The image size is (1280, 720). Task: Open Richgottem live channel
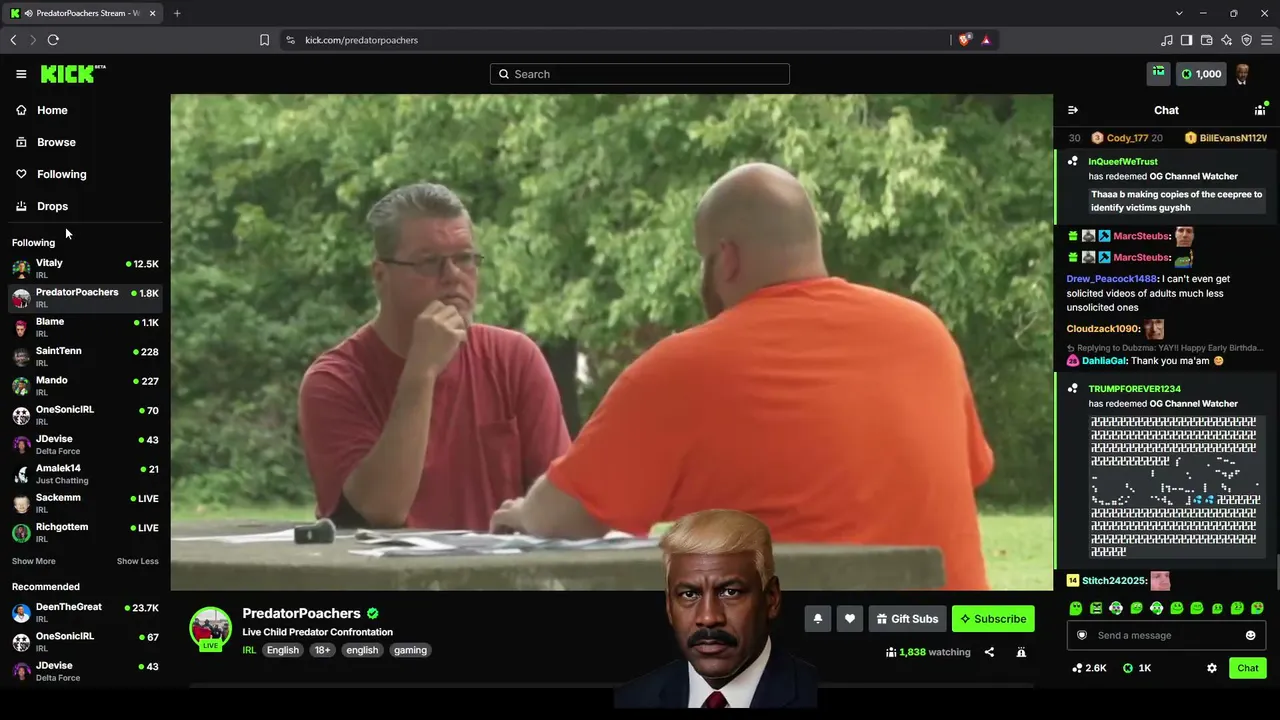tap(85, 532)
